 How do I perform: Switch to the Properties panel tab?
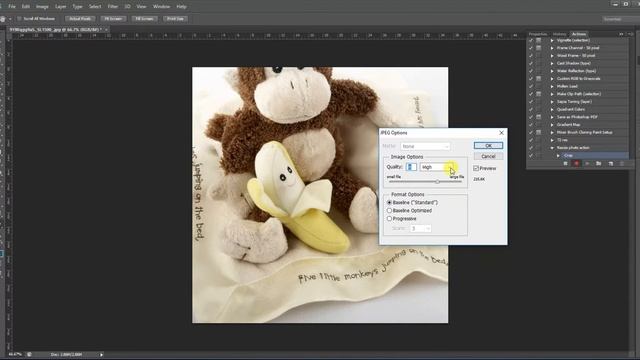[538, 34]
